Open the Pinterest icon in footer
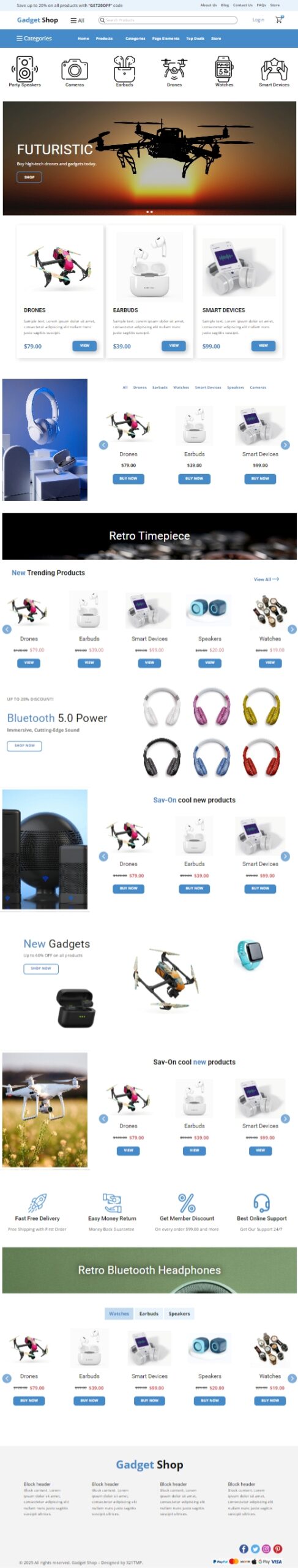The height and width of the screenshot is (1568, 298). pyautogui.click(x=278, y=1548)
